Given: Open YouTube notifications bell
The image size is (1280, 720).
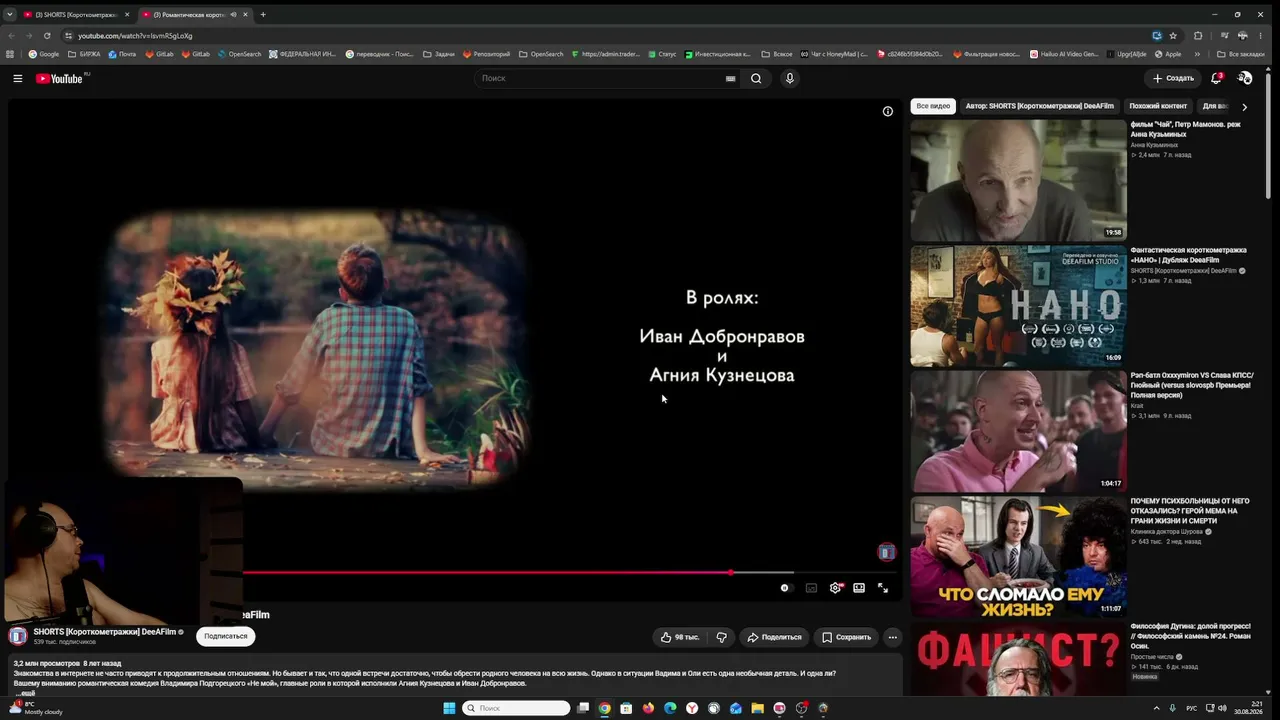Looking at the screenshot, I should tap(1217, 78).
